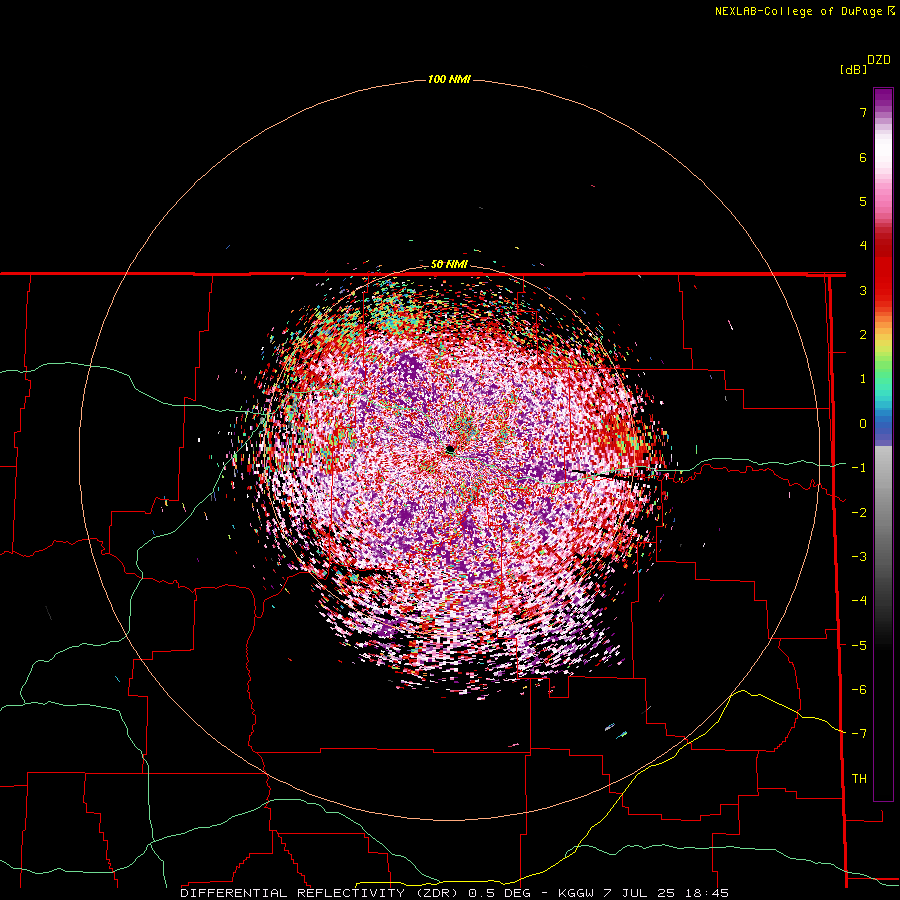
Task: Click the -7 value on color scale
Action: click(859, 734)
